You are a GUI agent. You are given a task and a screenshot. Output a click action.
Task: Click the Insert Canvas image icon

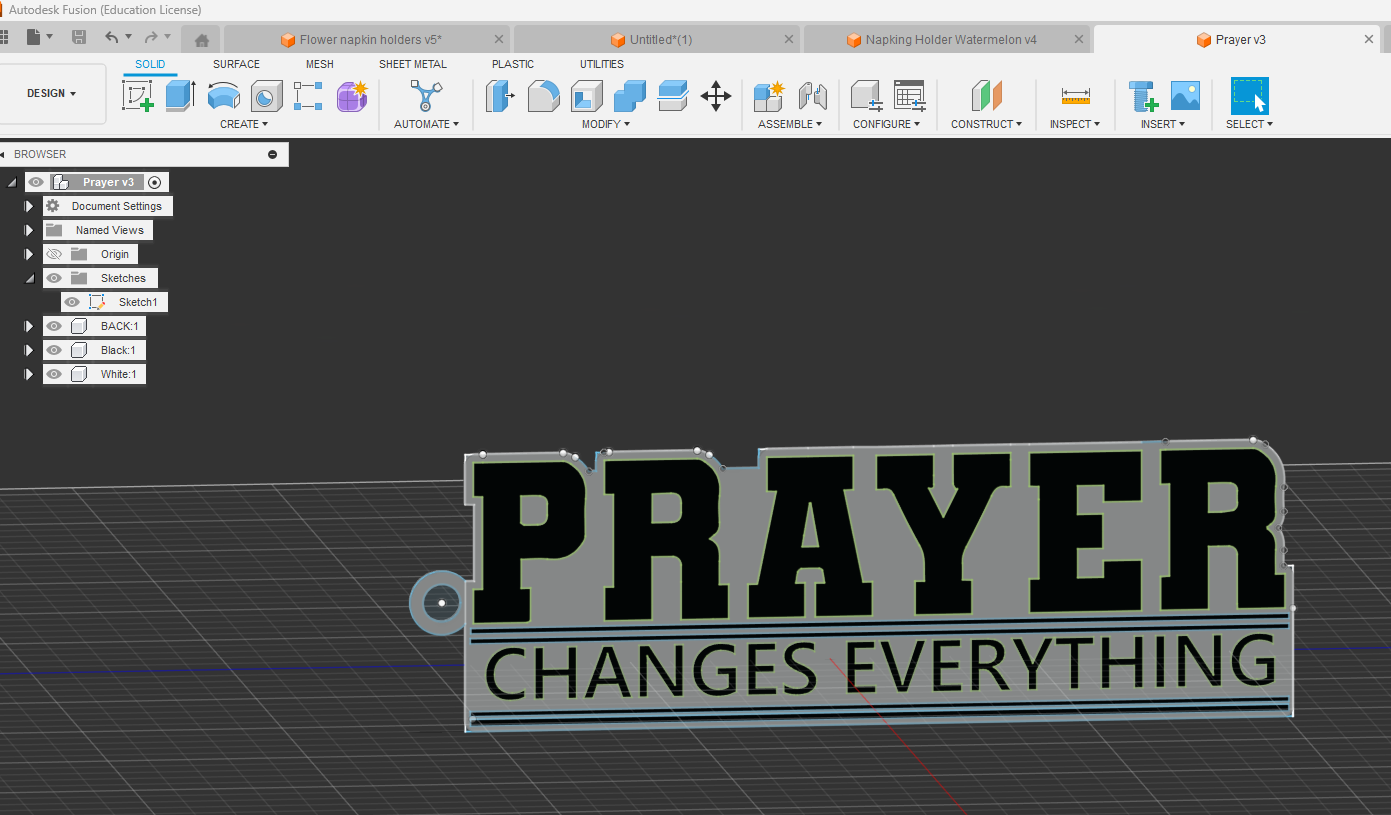[x=1185, y=97]
